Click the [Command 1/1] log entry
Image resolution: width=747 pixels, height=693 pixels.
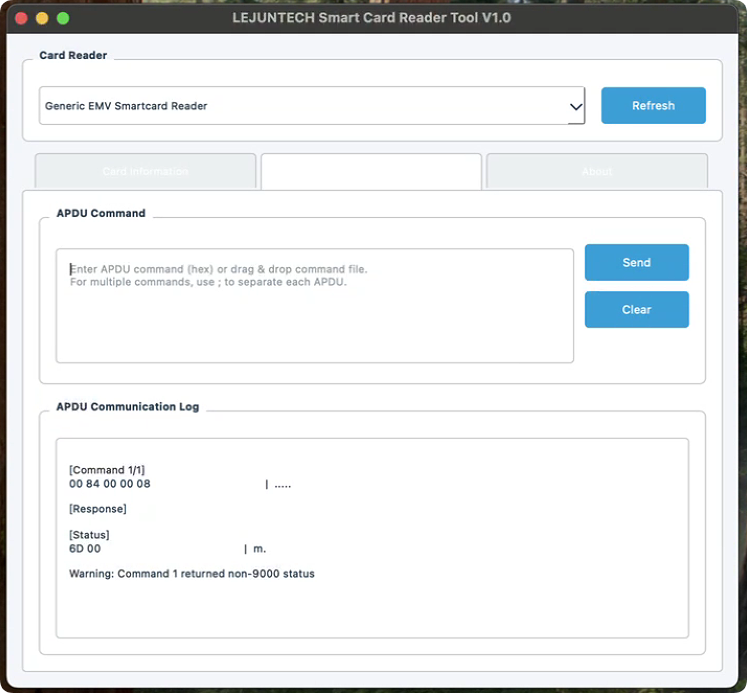pyautogui.click(x=107, y=470)
